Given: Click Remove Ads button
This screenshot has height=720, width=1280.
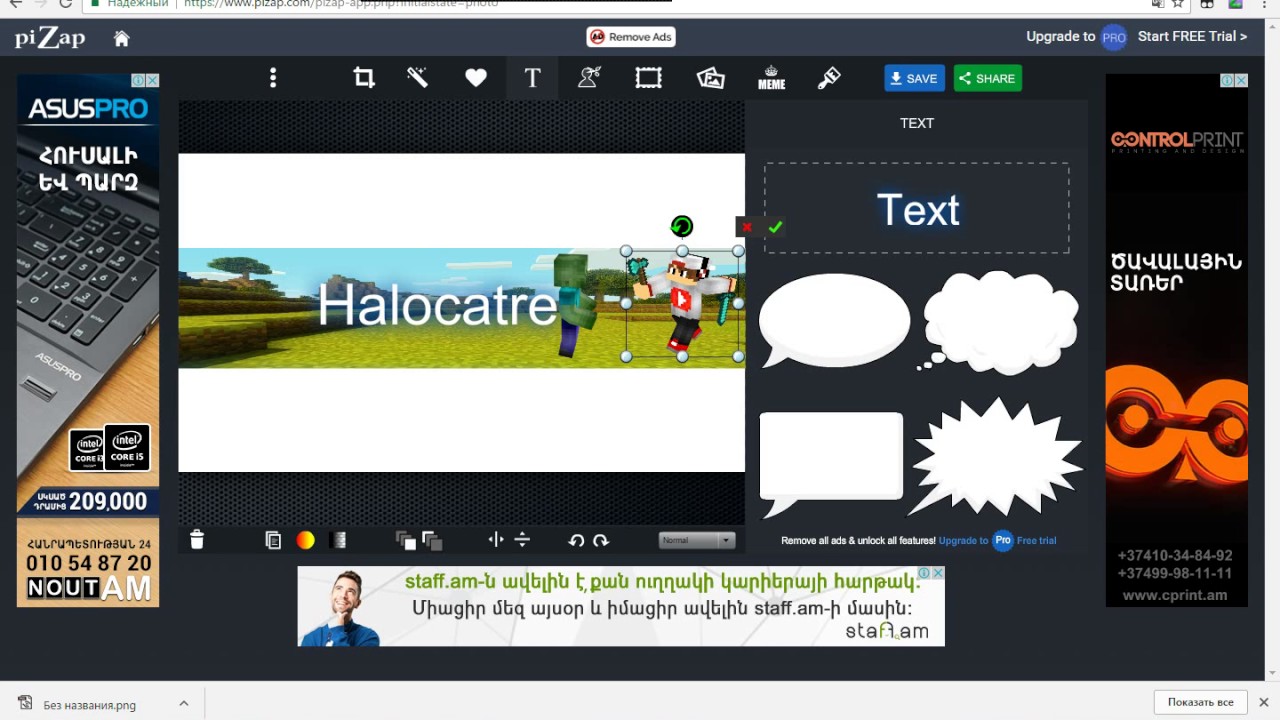Looking at the screenshot, I should (631, 37).
